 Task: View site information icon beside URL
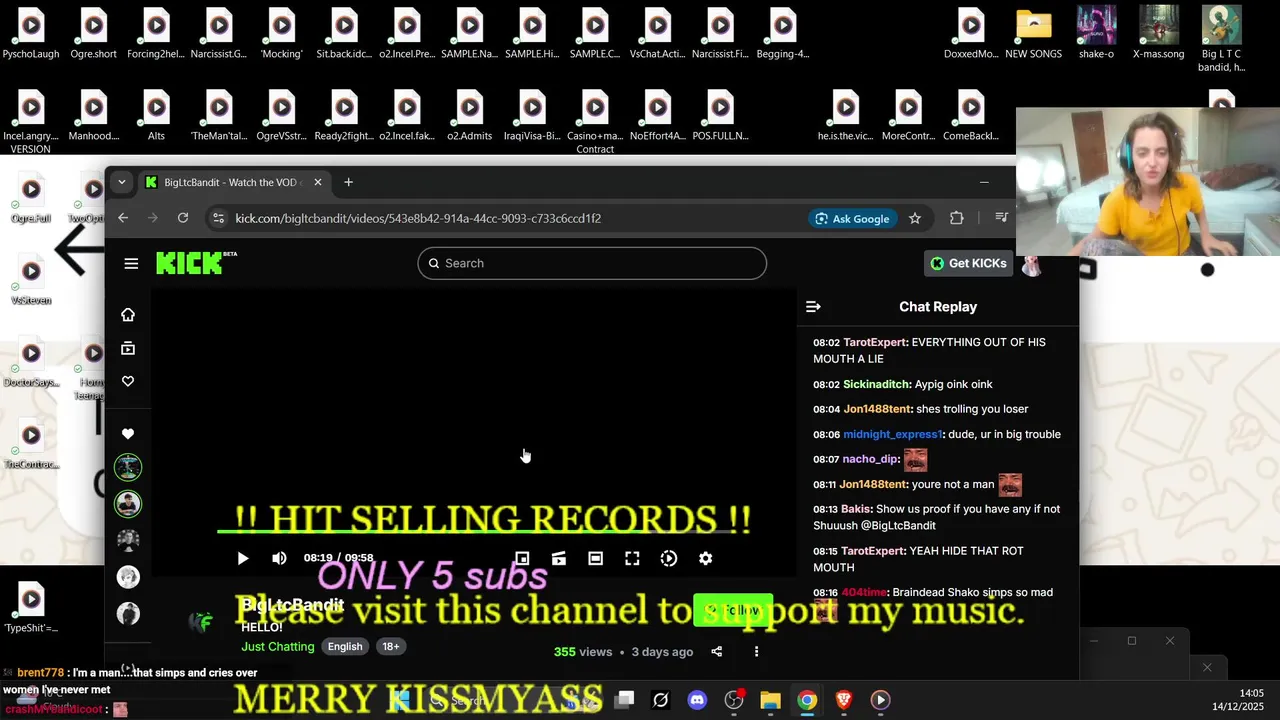point(219,218)
